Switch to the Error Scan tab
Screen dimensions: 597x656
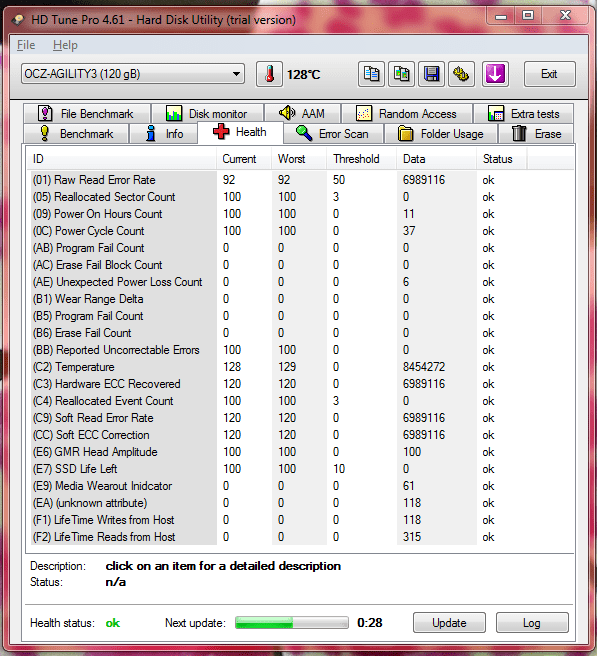coord(333,133)
